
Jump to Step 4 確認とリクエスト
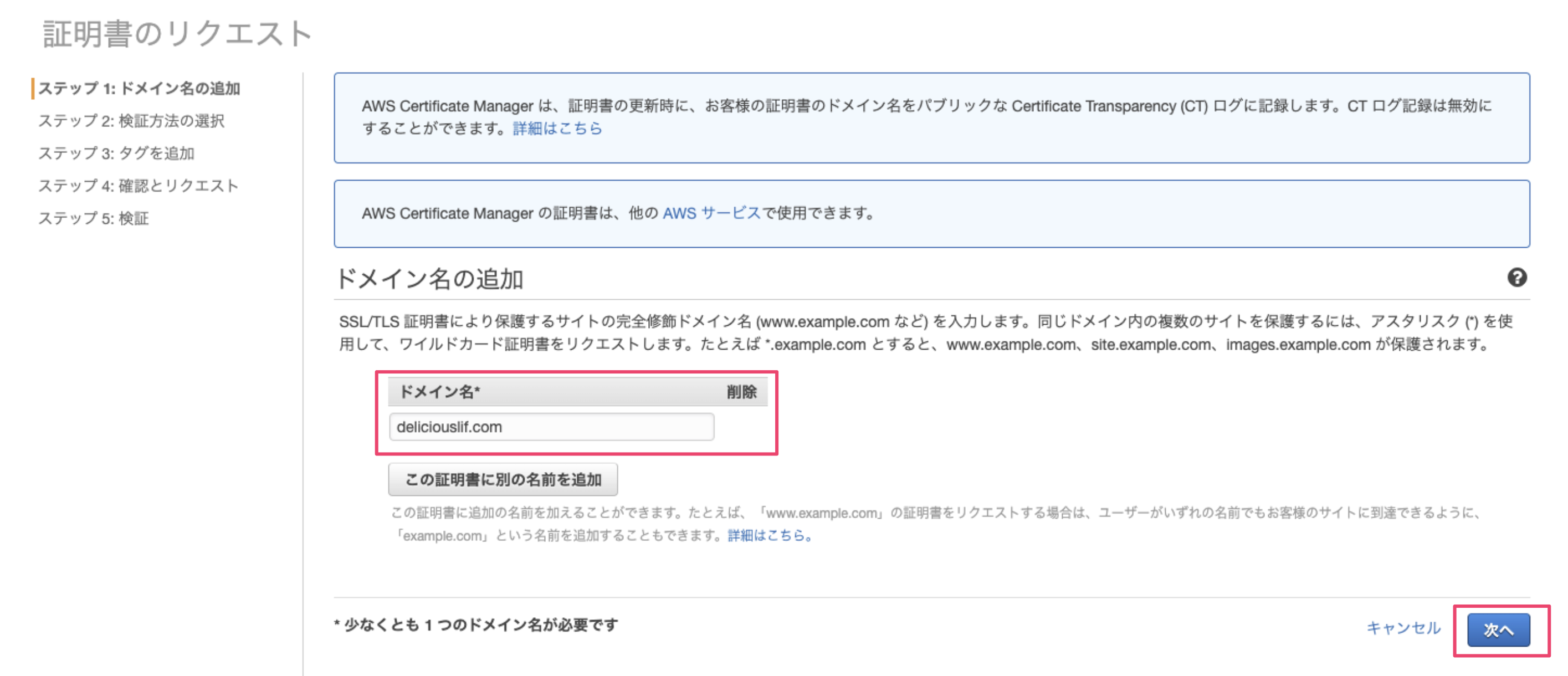138,186
